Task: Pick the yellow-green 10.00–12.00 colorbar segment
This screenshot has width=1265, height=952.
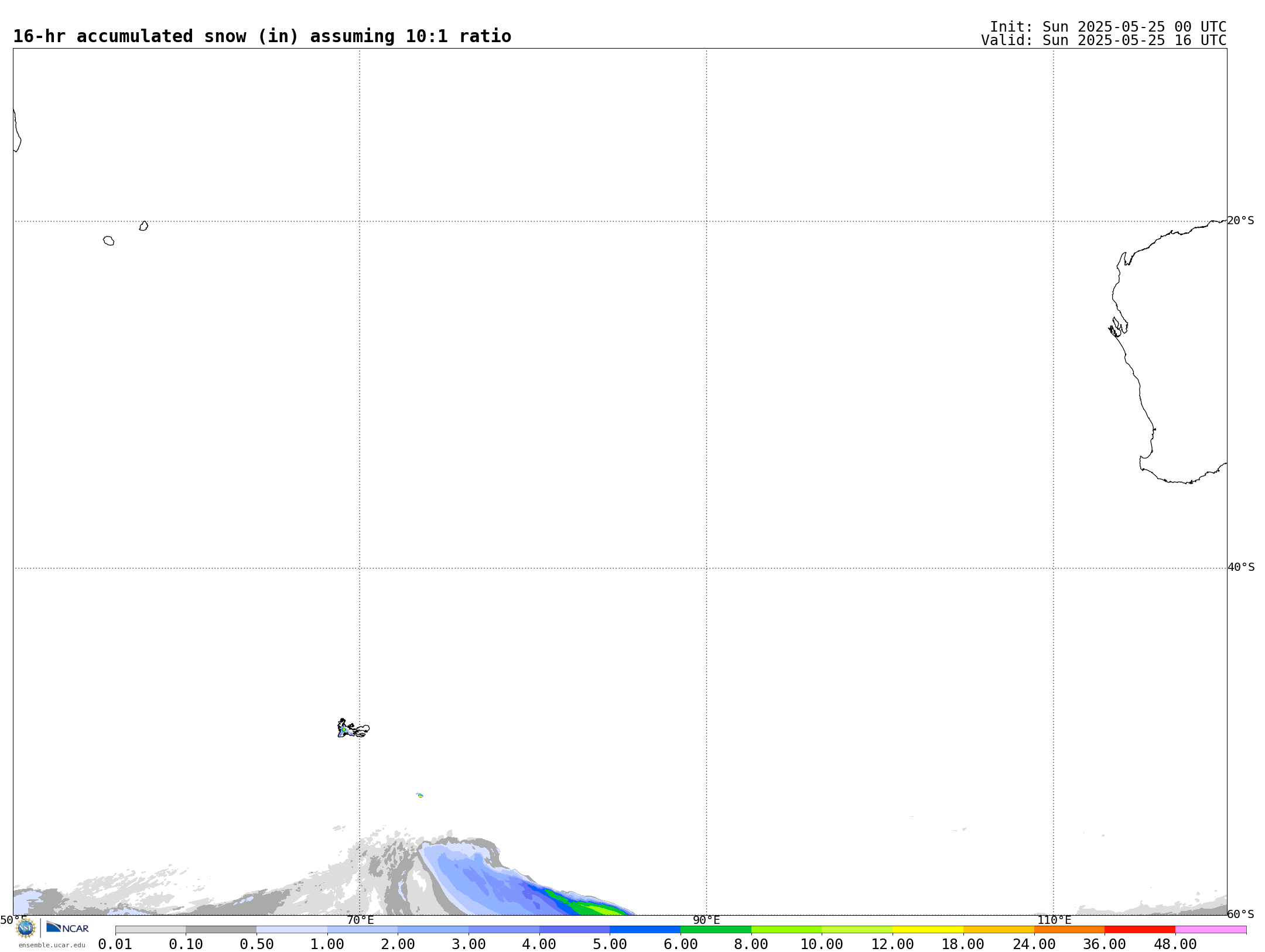Action: tap(857, 930)
